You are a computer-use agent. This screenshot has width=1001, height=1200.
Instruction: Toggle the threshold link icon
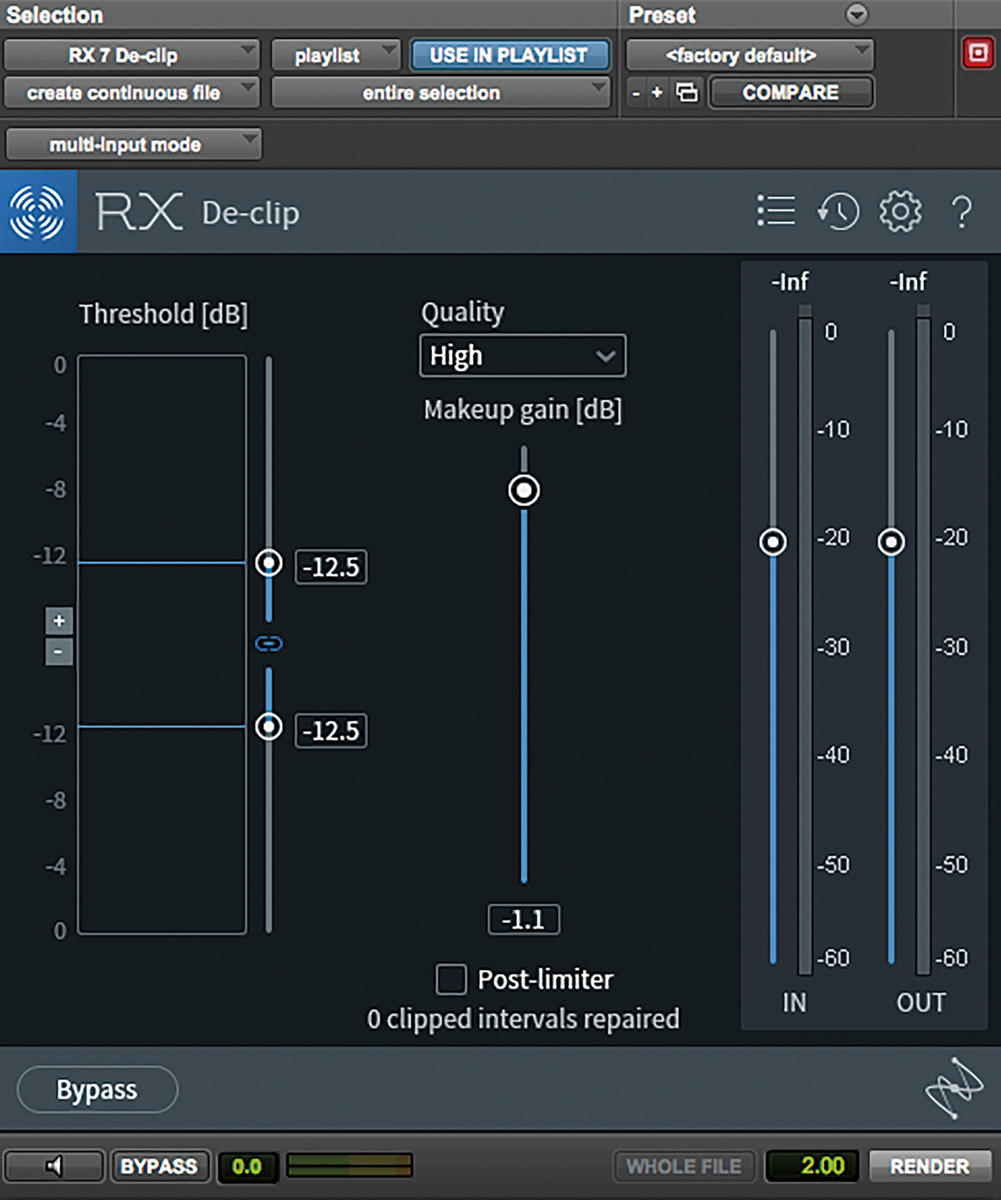coord(269,644)
